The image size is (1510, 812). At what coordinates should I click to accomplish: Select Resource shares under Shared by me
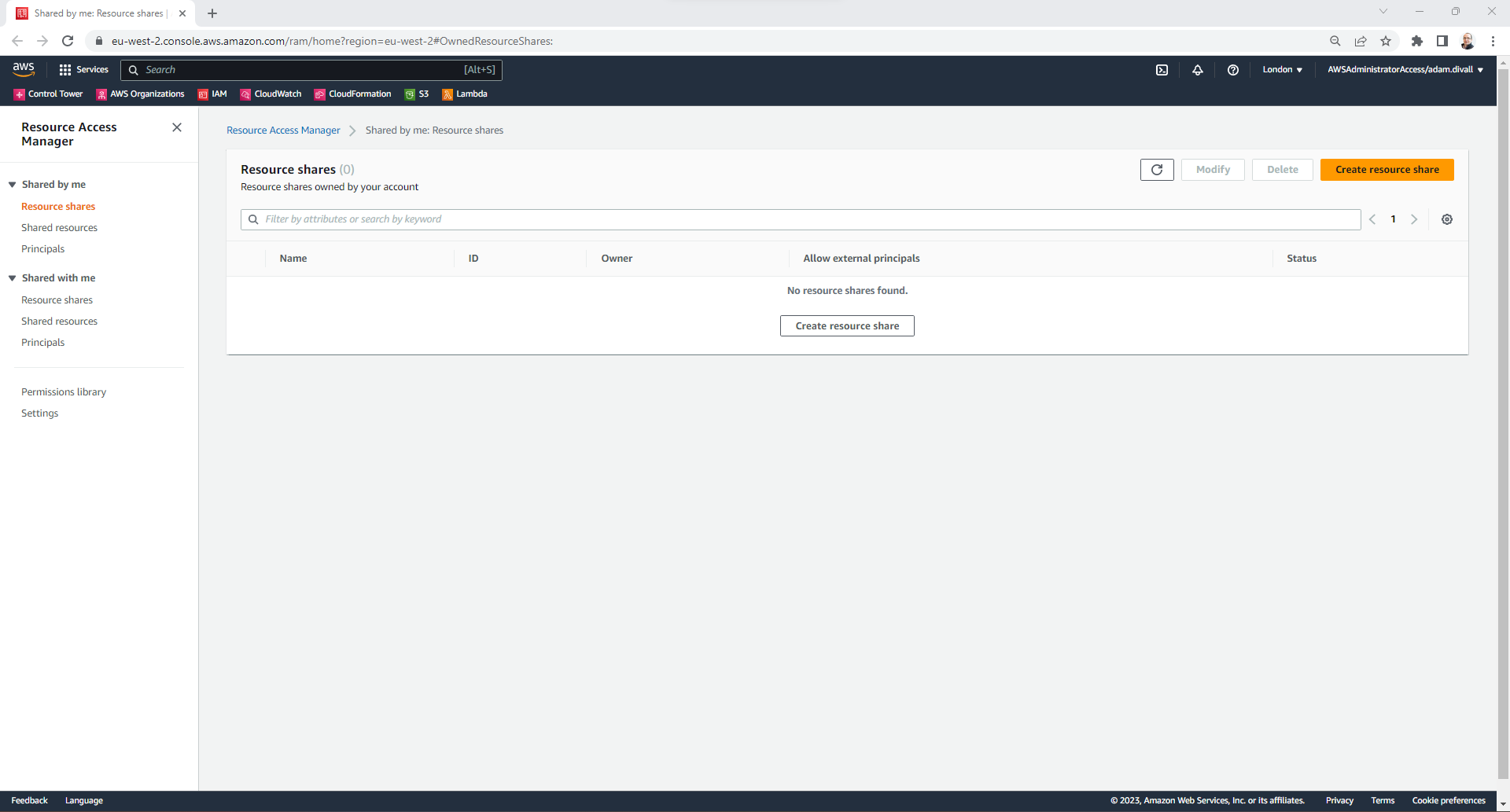[x=58, y=207]
